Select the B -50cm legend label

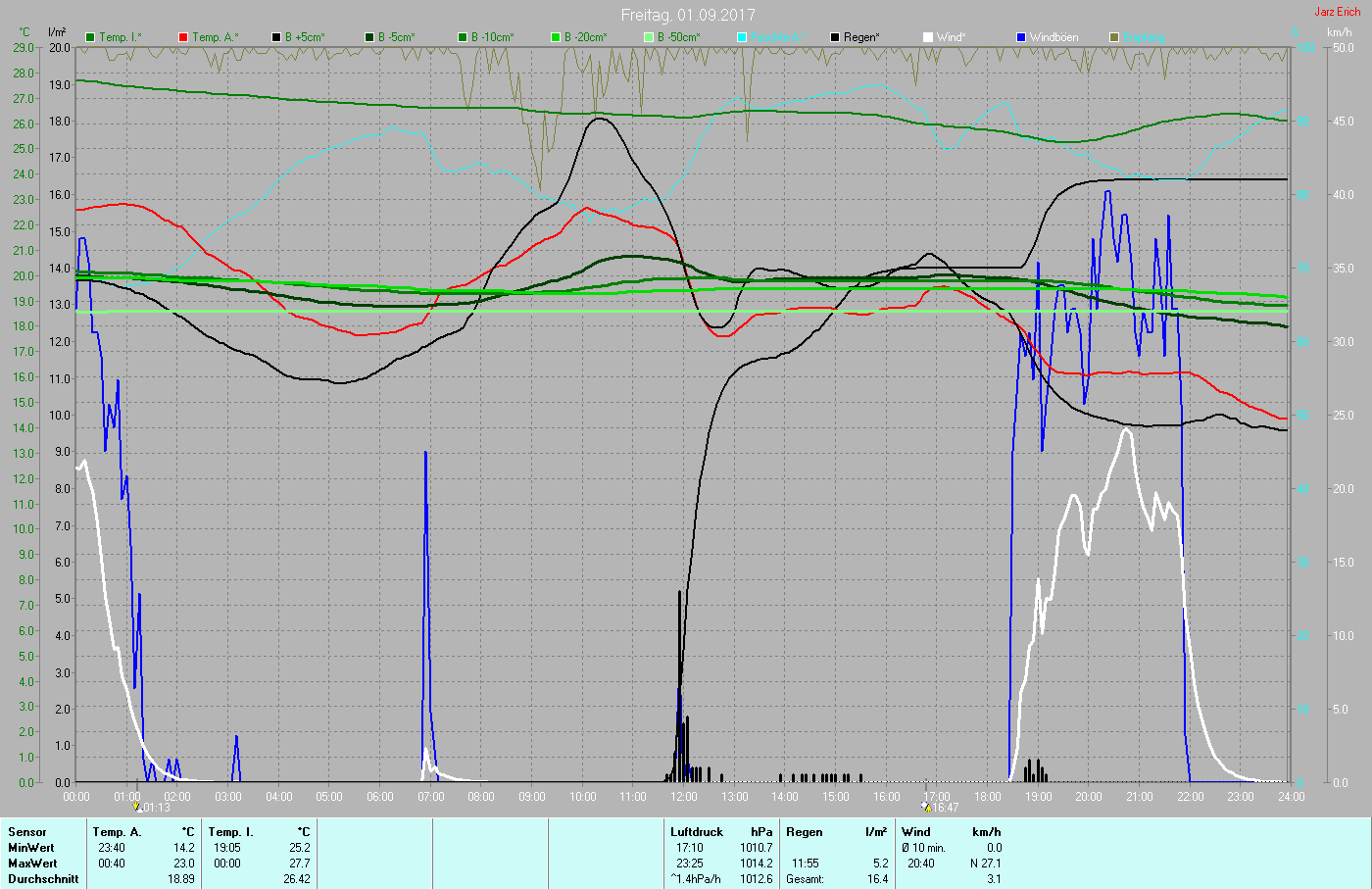pos(678,37)
